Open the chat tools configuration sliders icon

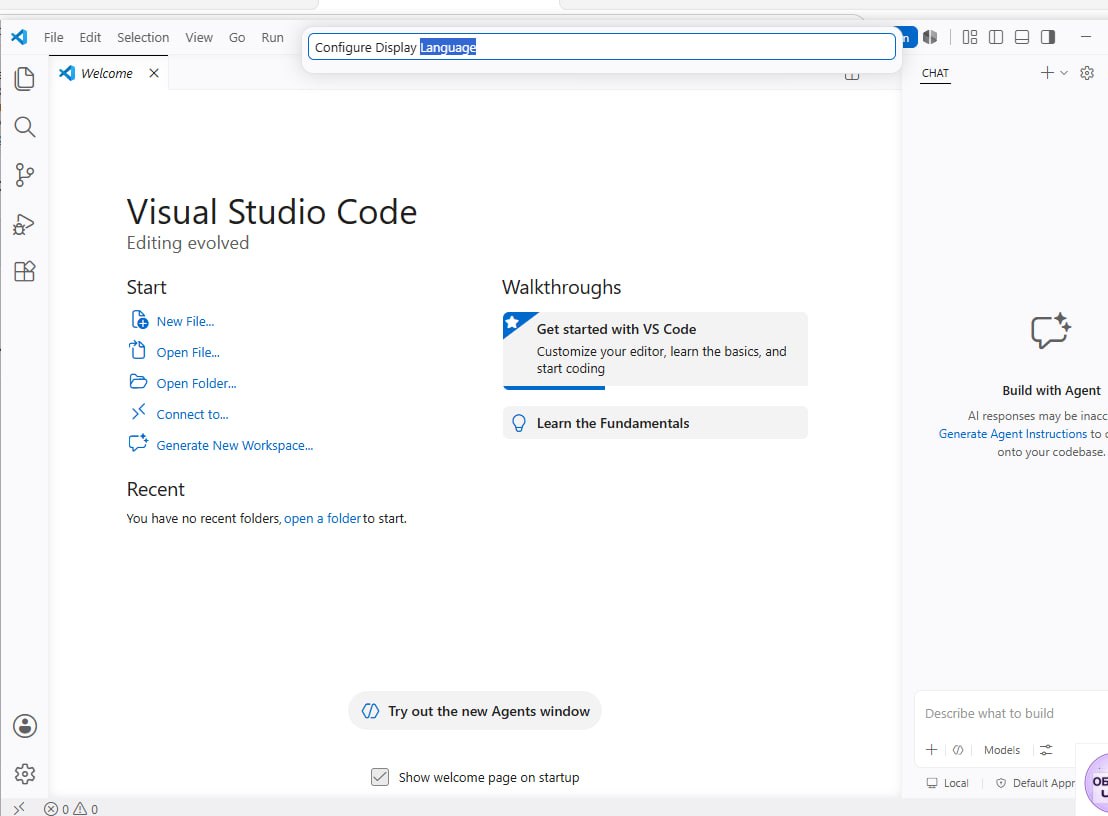(1046, 750)
